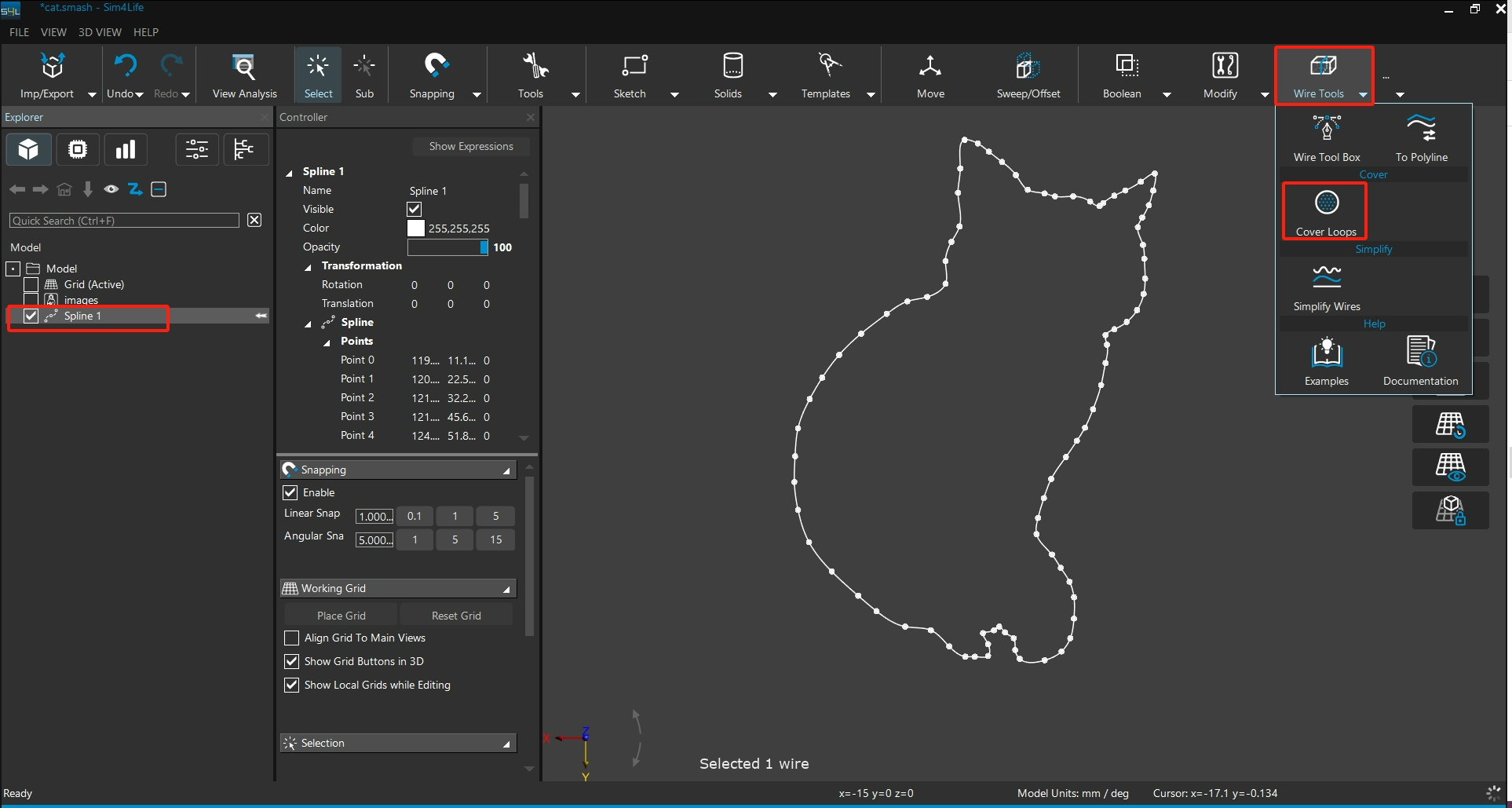The height and width of the screenshot is (808, 1512).
Task: Expand the Solids dropdown arrow
Action: point(772,94)
